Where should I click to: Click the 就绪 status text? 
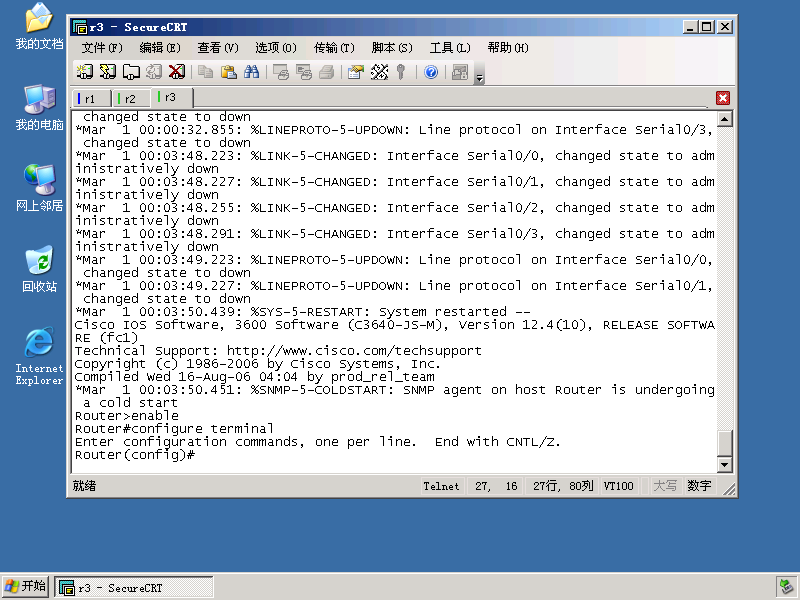84,486
